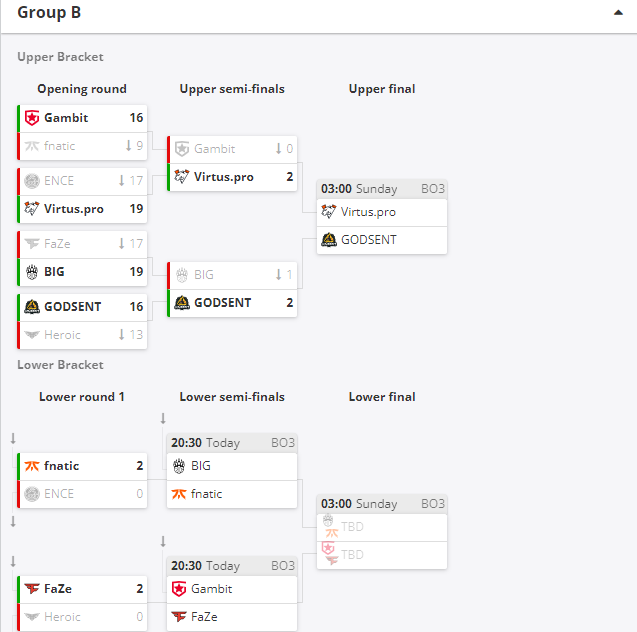Click the BIG logo in opening round

pyautogui.click(x=32, y=272)
